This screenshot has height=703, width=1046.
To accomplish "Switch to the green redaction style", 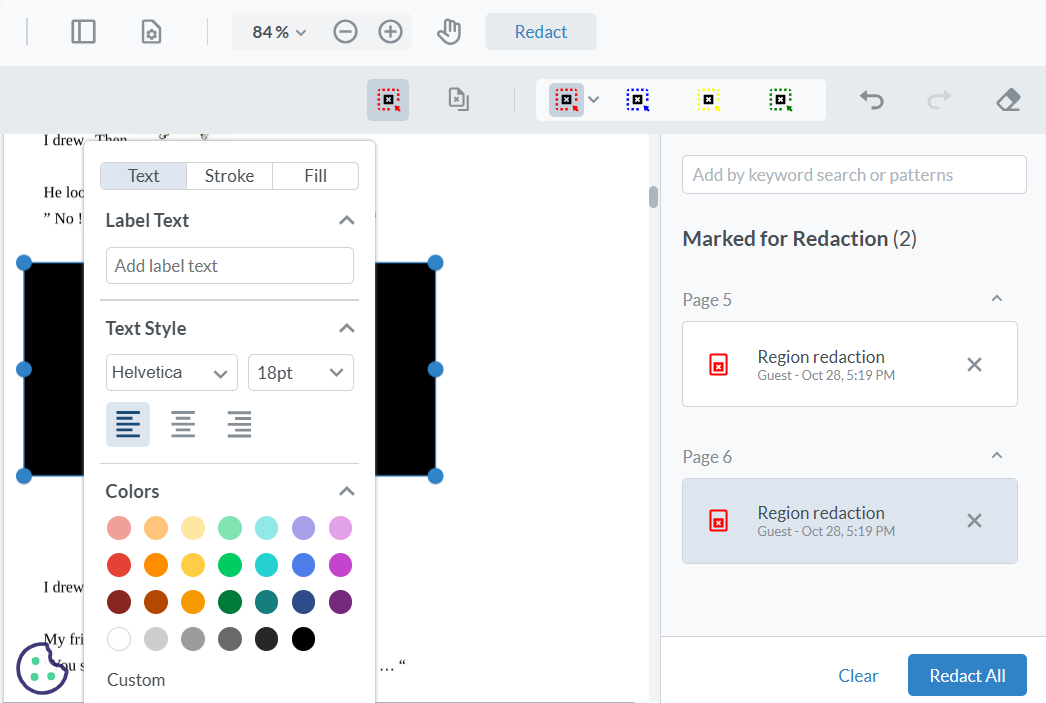I will [x=780, y=99].
